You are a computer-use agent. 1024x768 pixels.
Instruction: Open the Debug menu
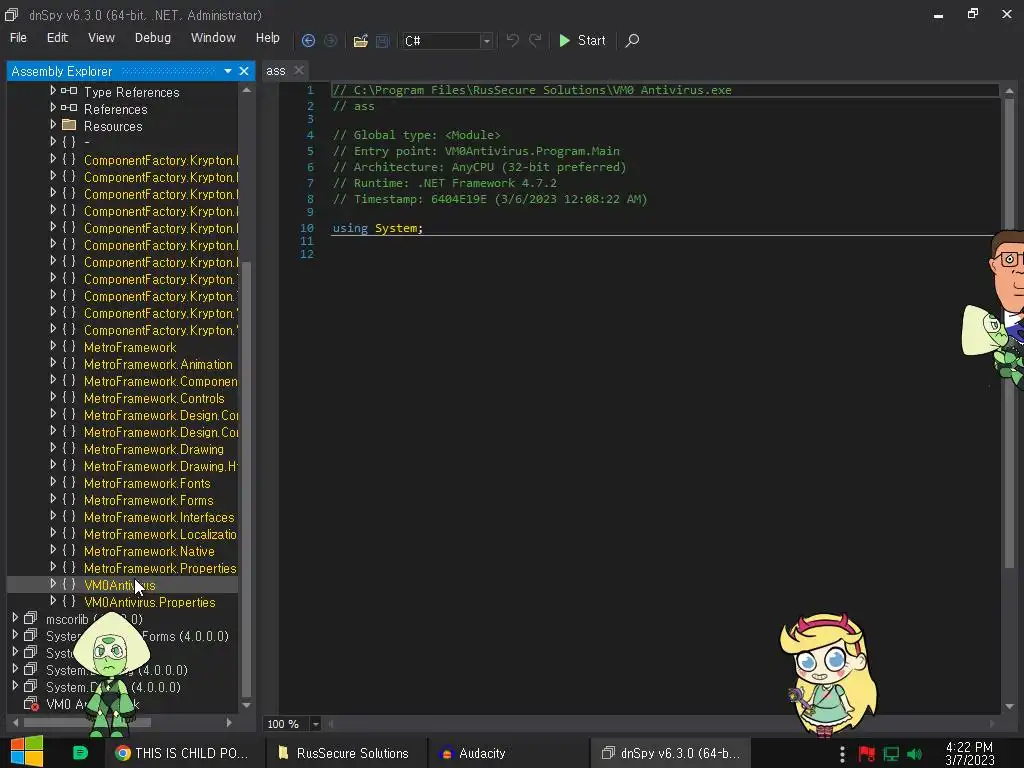click(x=153, y=38)
